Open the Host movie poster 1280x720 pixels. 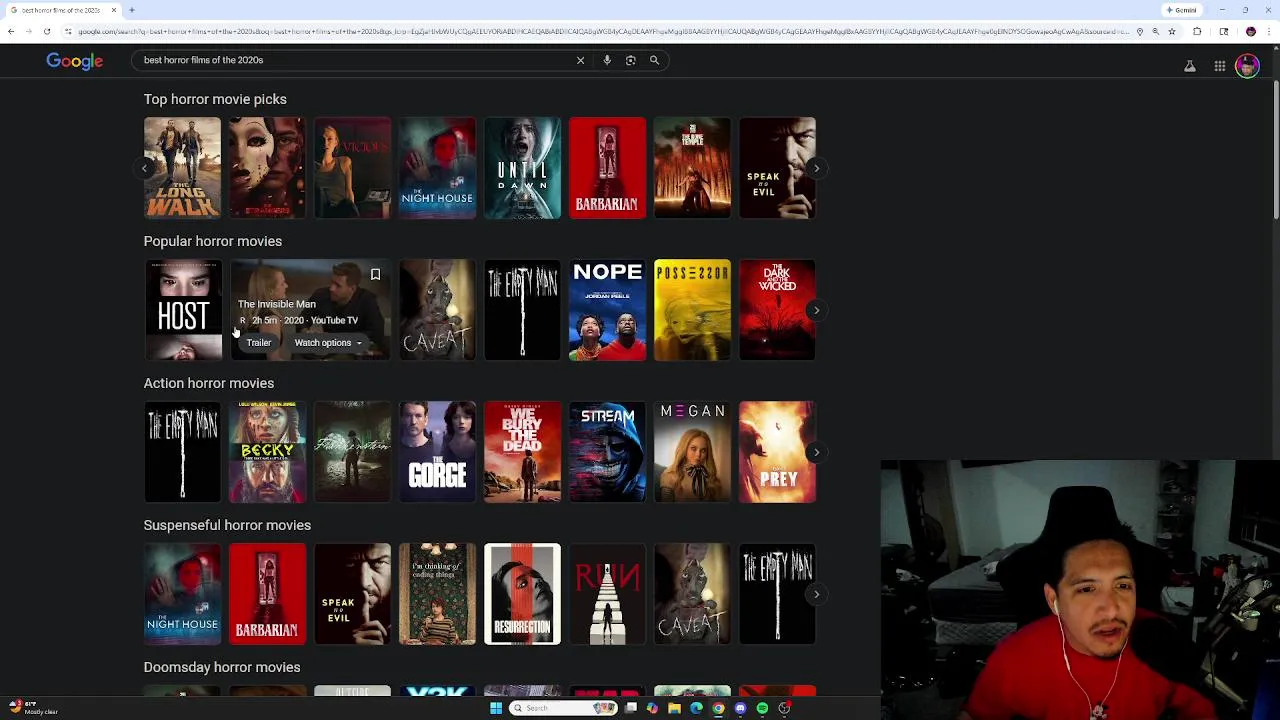[182, 310]
